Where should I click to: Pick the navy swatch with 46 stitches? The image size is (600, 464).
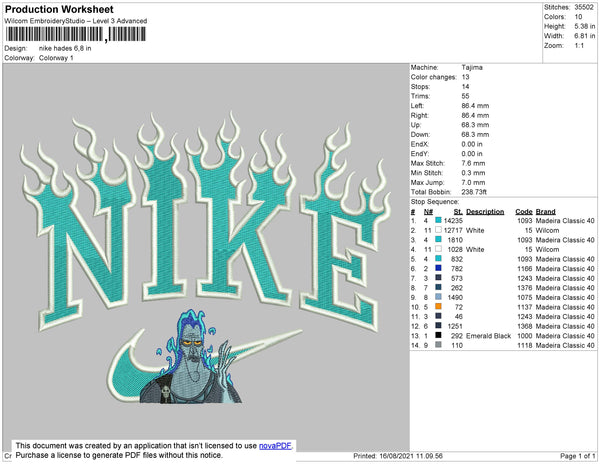[x=438, y=316]
